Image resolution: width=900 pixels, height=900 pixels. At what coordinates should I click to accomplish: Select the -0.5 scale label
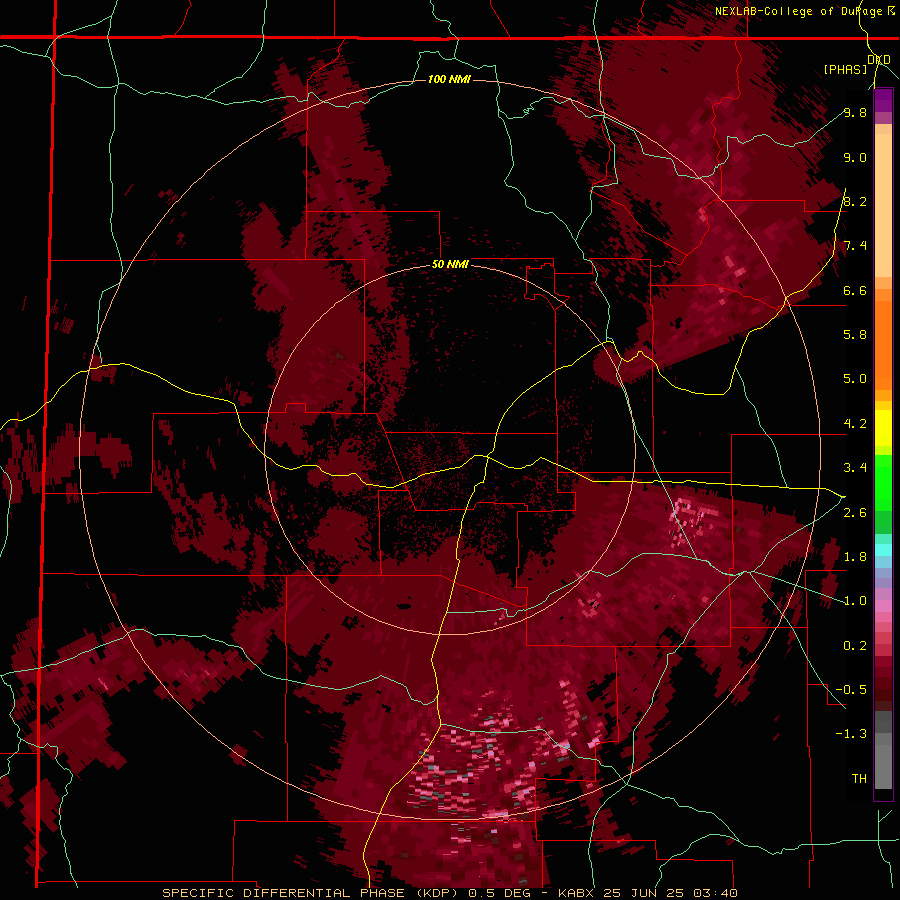(x=851, y=690)
